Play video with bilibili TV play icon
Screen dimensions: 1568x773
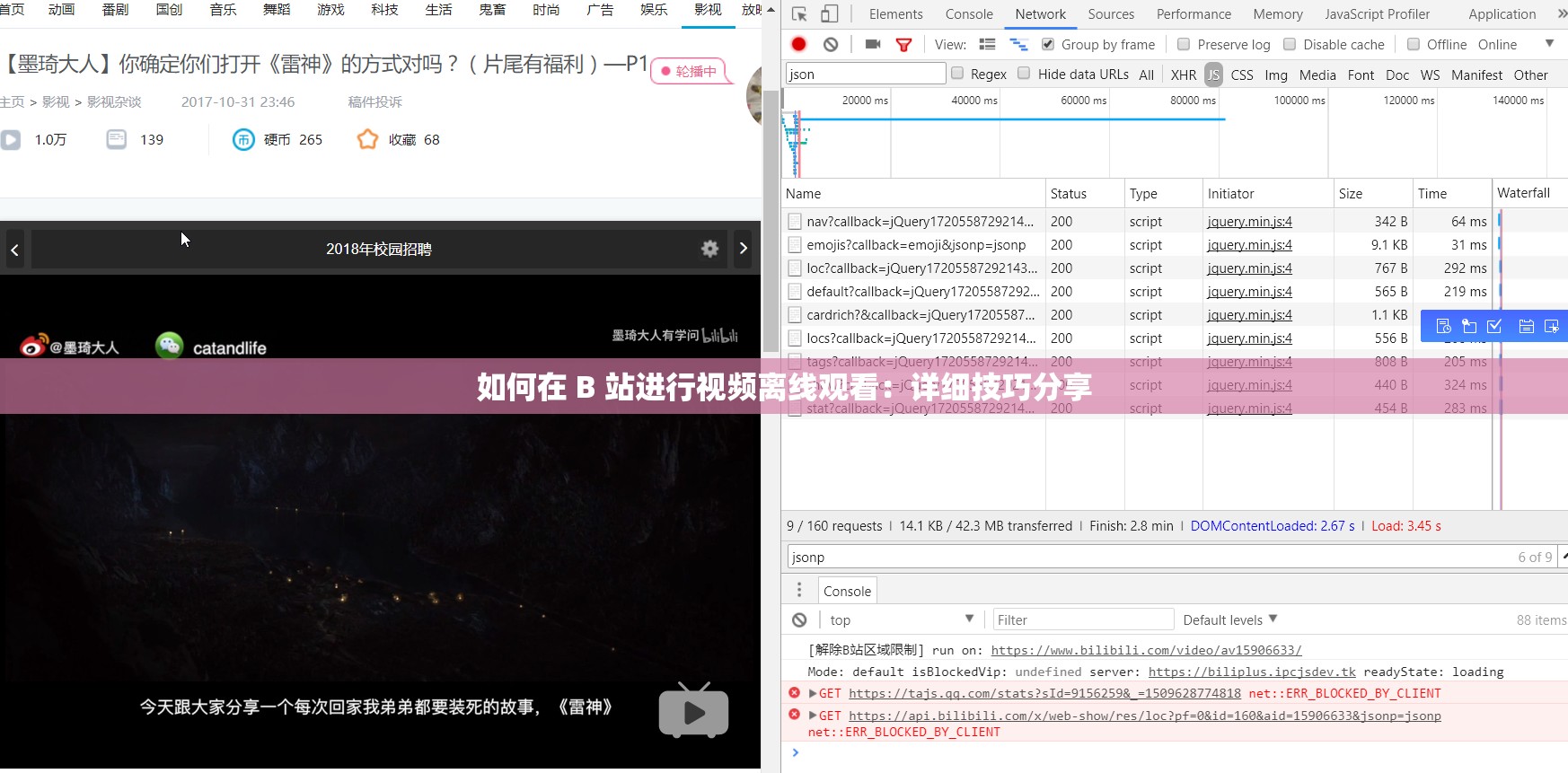coord(693,710)
